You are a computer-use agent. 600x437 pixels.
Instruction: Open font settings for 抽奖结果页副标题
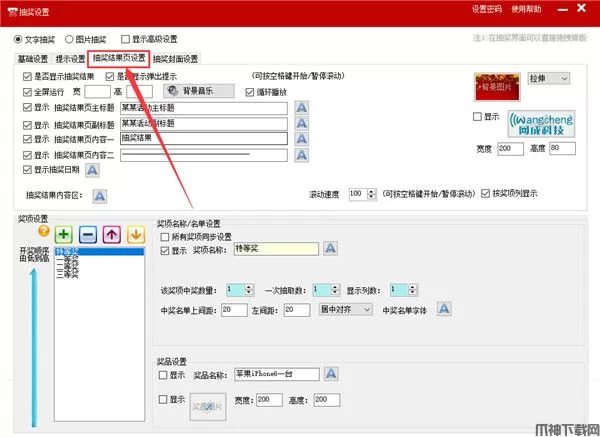tap(302, 124)
